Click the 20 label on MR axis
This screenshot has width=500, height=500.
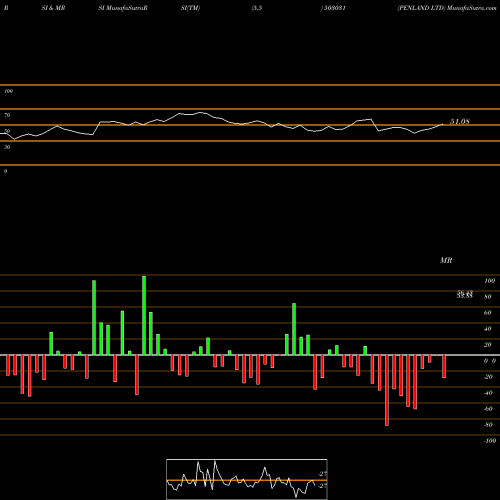488,345
